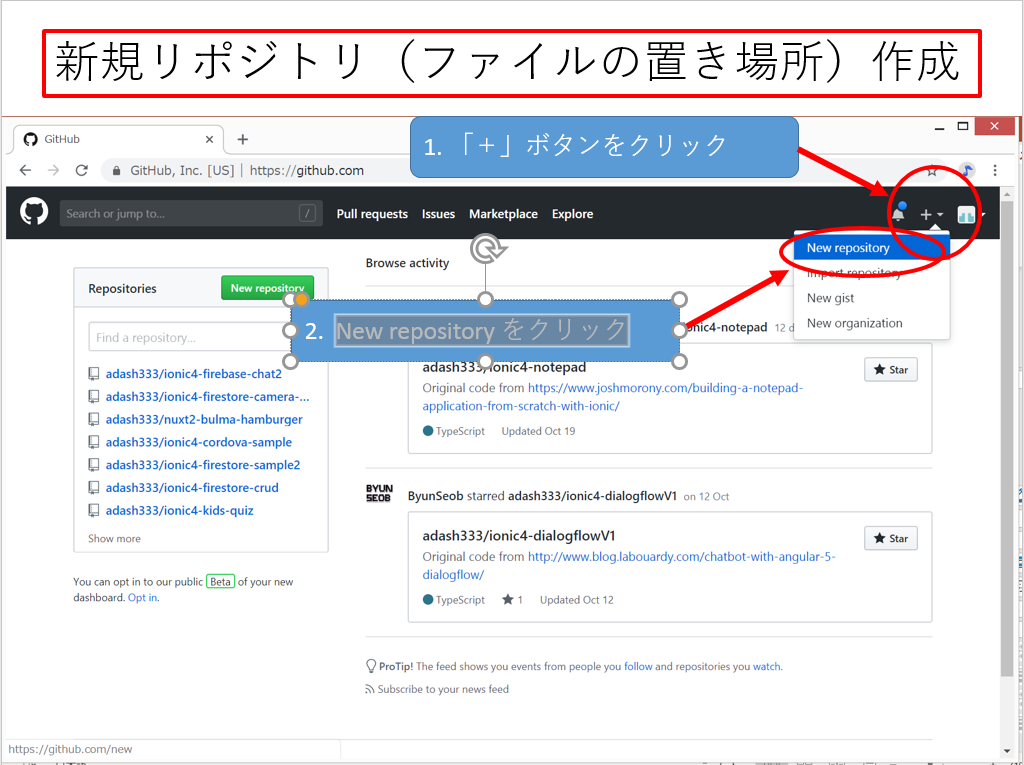Choose New gist menu entry
Screen dimensions: 1024x765
click(830, 298)
